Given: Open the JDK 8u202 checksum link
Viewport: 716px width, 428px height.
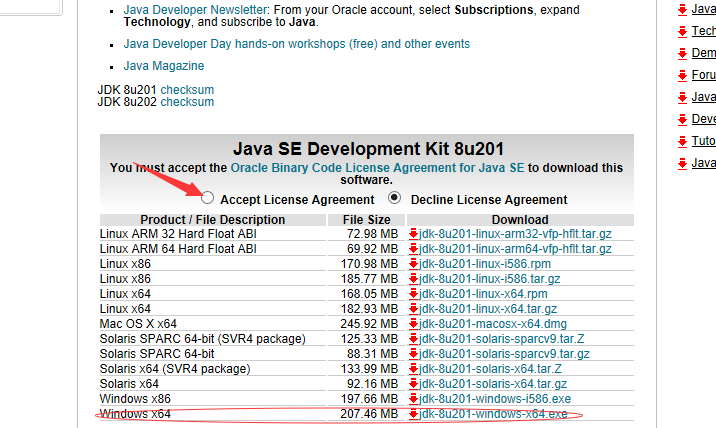Looking at the screenshot, I should point(187,101).
